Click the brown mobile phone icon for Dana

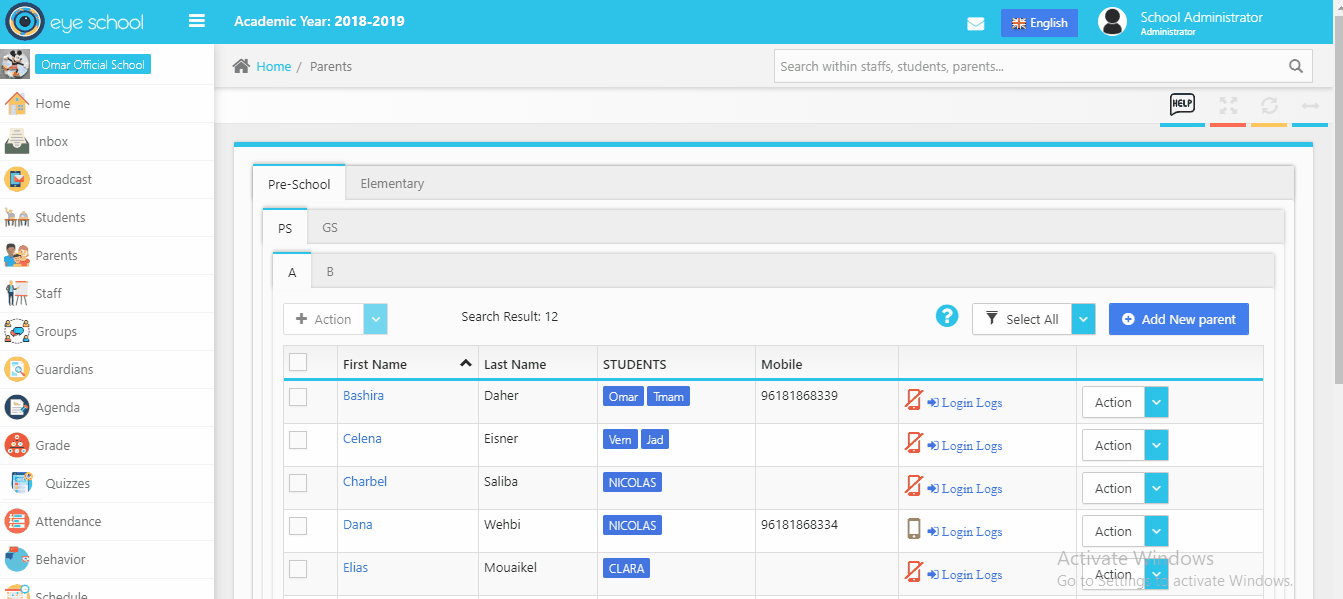click(913, 529)
